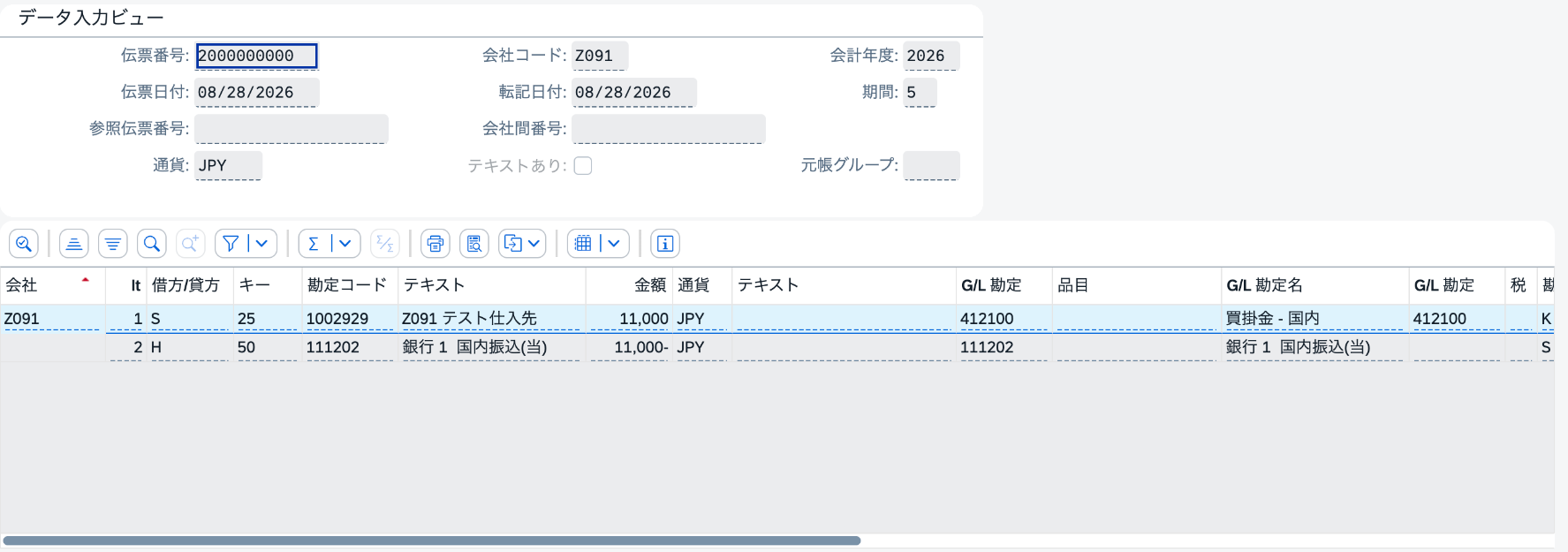The image size is (1568, 552).
Task: Select the キー column header
Action: coord(268,285)
